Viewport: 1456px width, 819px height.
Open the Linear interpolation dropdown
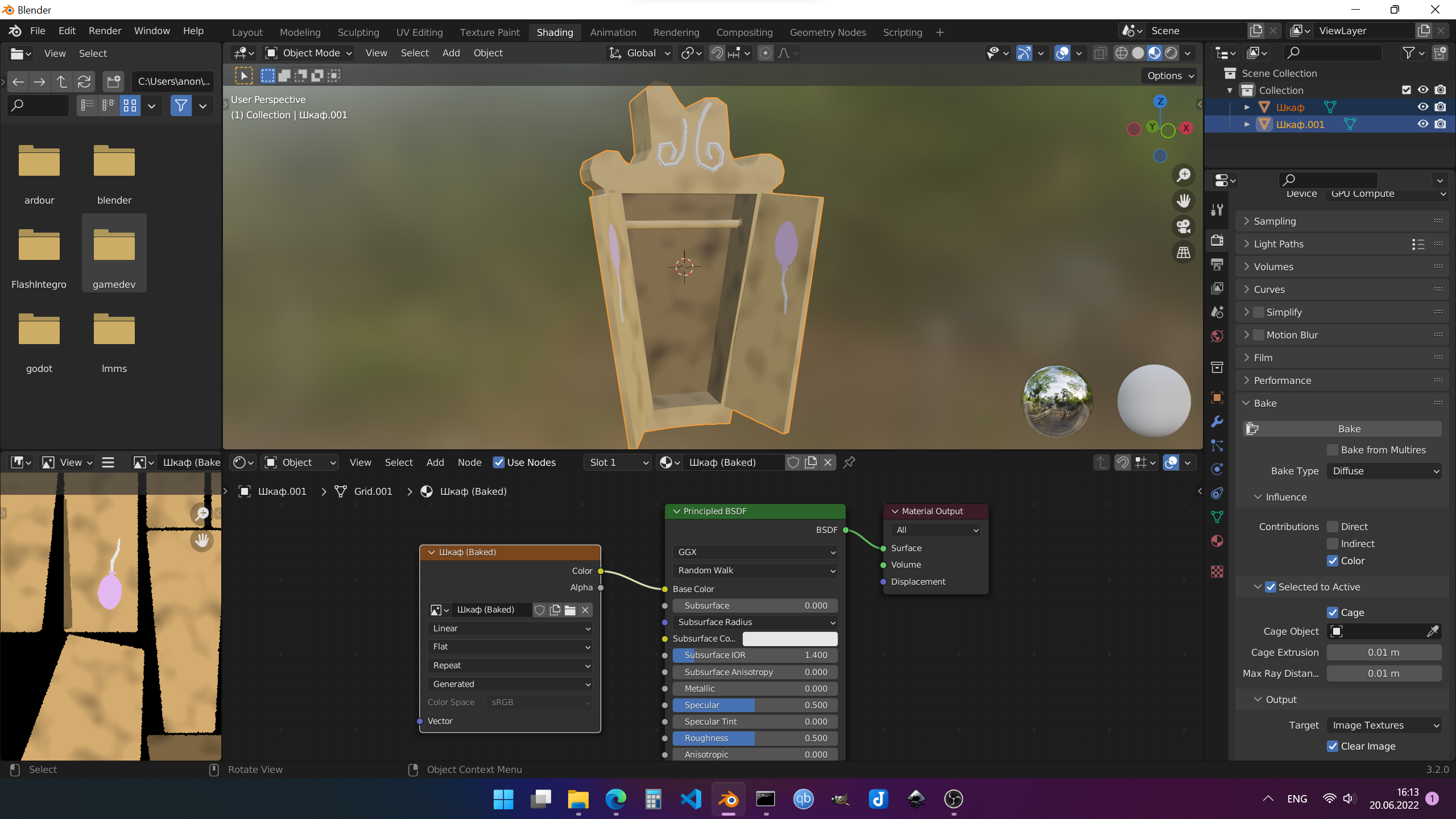[x=510, y=628]
